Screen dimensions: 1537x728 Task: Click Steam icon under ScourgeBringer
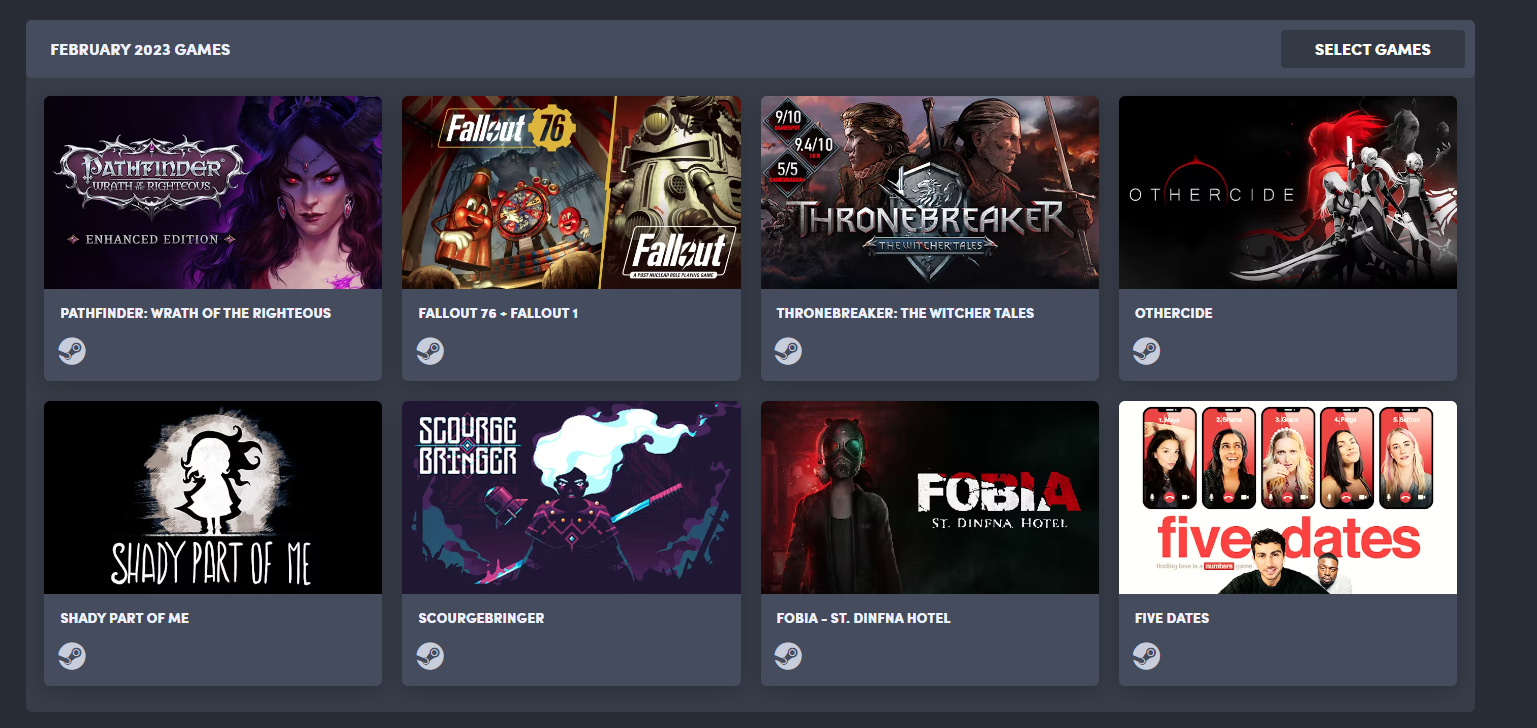click(x=430, y=656)
